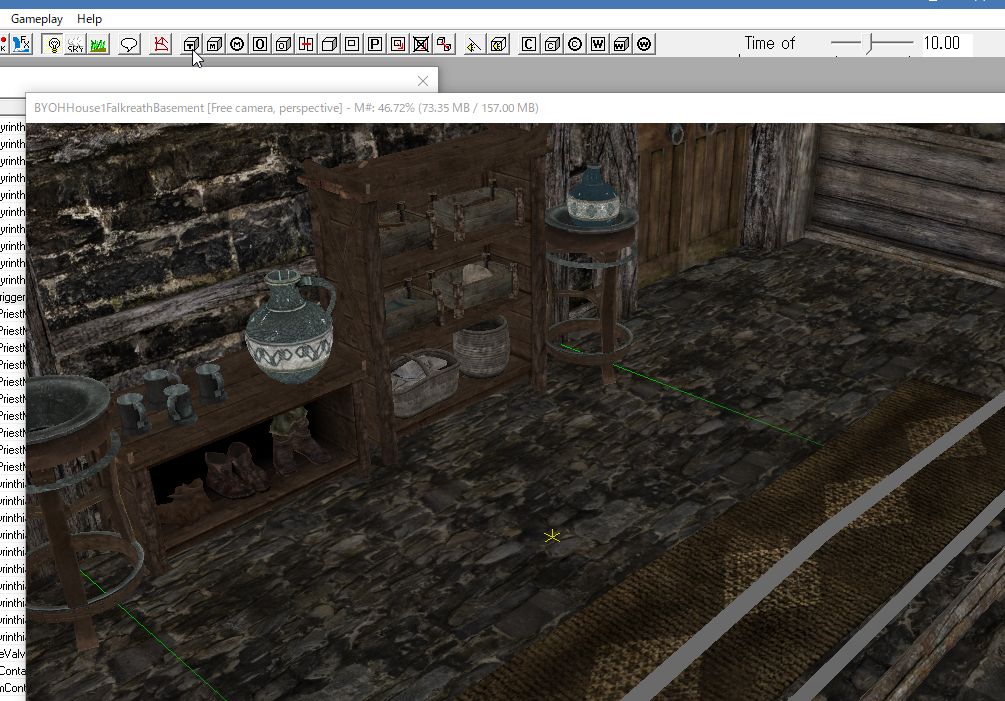The image size is (1005, 701).
Task: Open the Help menu
Action: [89, 19]
